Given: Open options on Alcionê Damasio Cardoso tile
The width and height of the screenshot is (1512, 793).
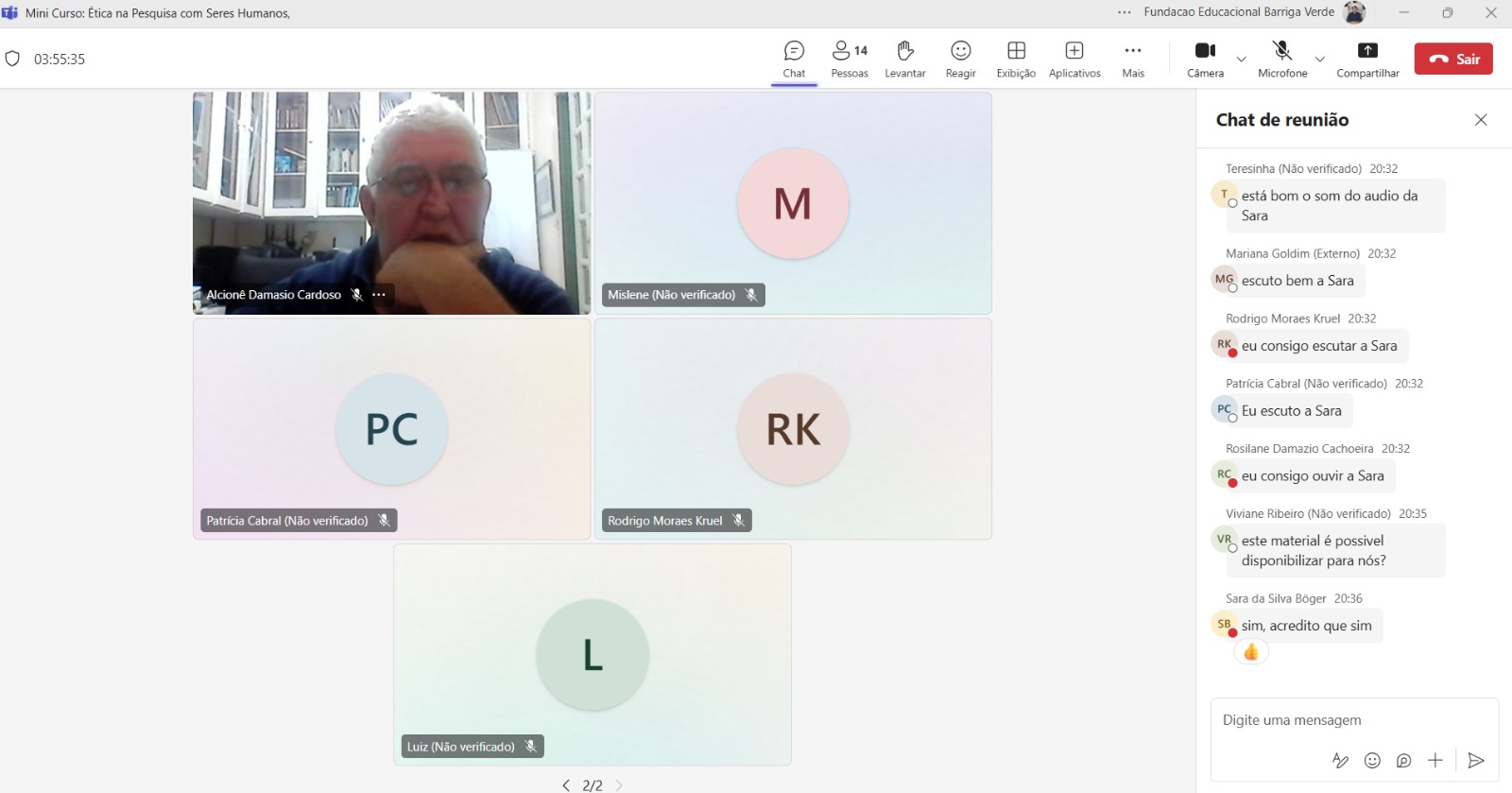Looking at the screenshot, I should [379, 295].
